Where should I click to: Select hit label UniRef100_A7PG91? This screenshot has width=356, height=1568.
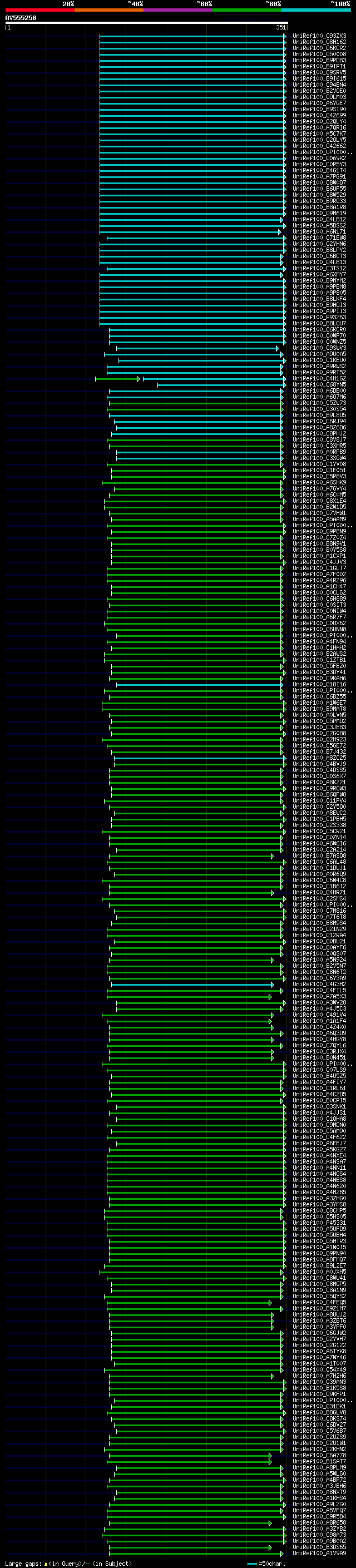pos(319,176)
